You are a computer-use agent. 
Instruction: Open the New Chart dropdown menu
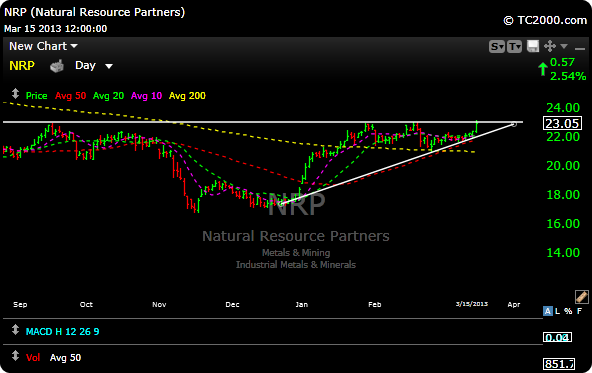click(x=43, y=46)
